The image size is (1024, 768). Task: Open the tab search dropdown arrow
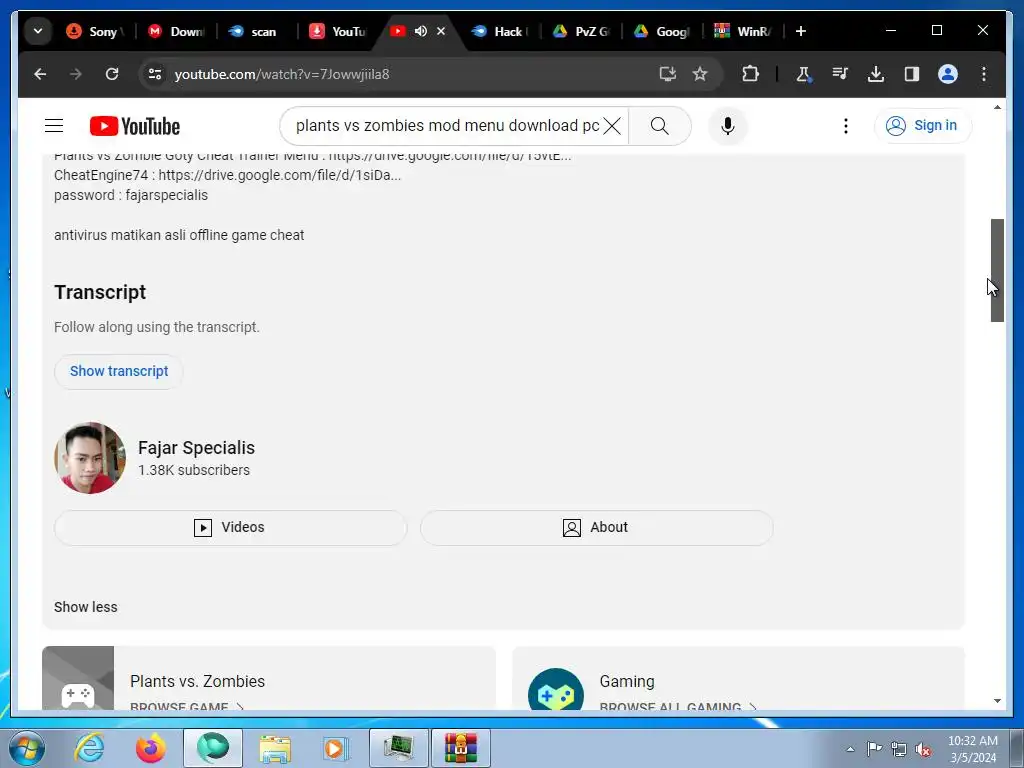click(38, 31)
